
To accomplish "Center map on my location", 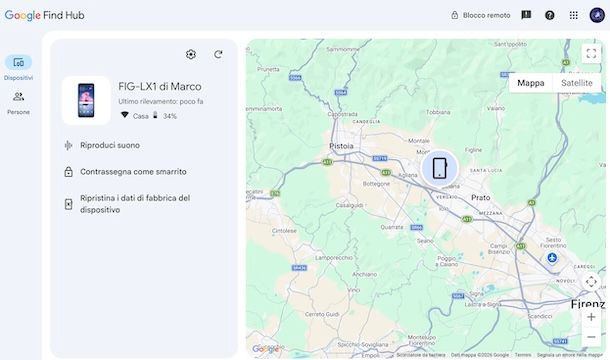I will 591,281.
